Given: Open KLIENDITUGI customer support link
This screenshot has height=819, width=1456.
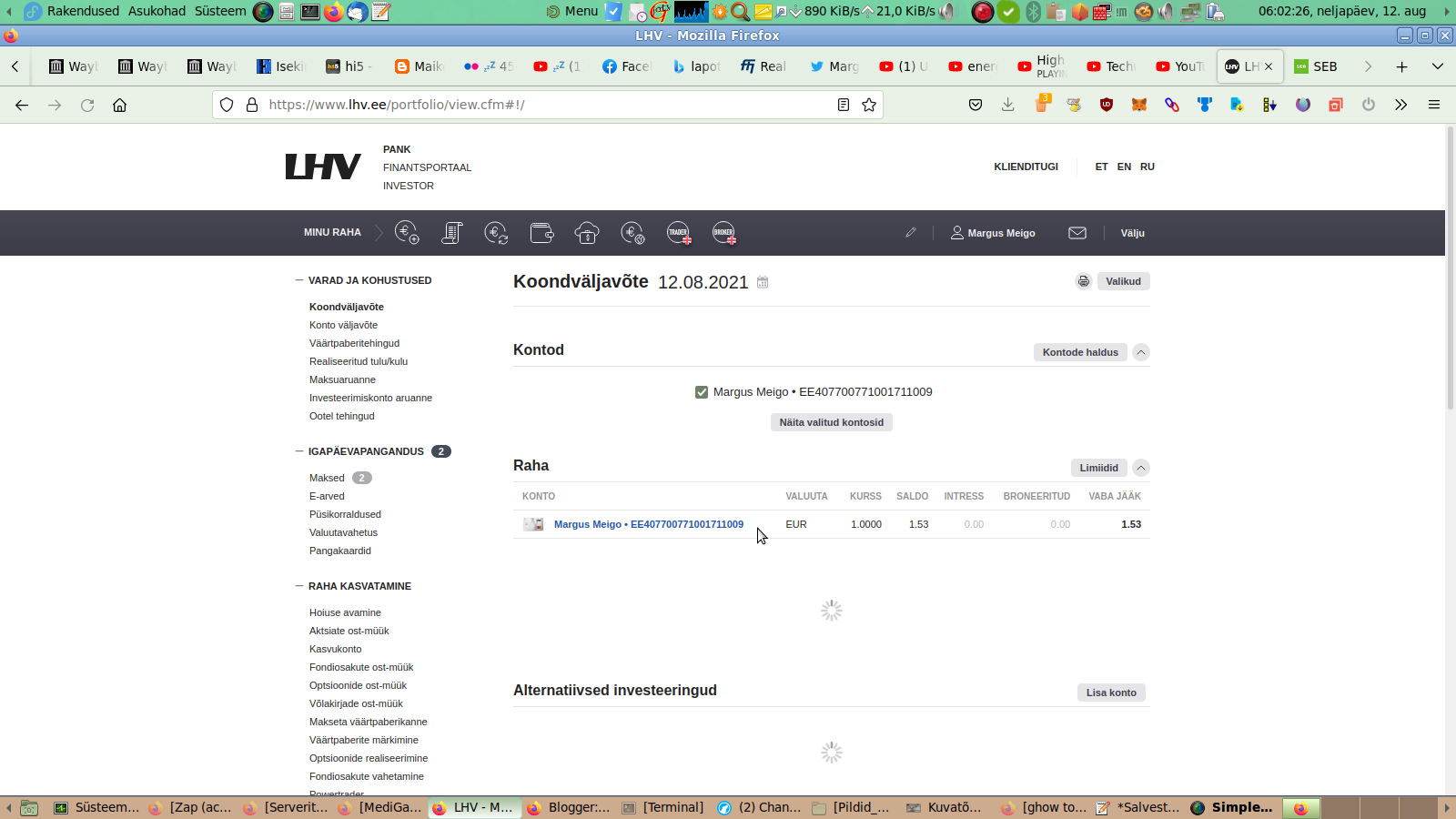Looking at the screenshot, I should point(1026,167).
